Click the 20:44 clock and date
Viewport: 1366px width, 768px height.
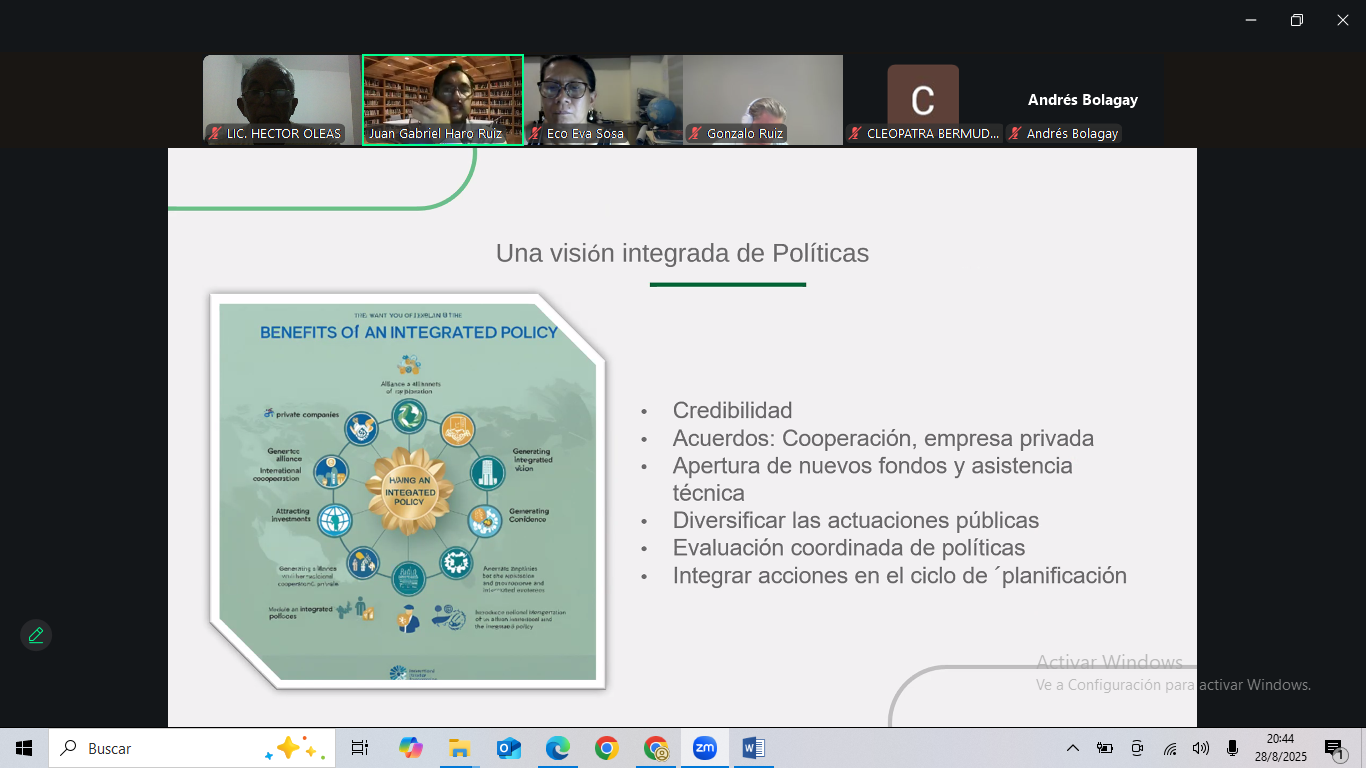(x=1279, y=748)
